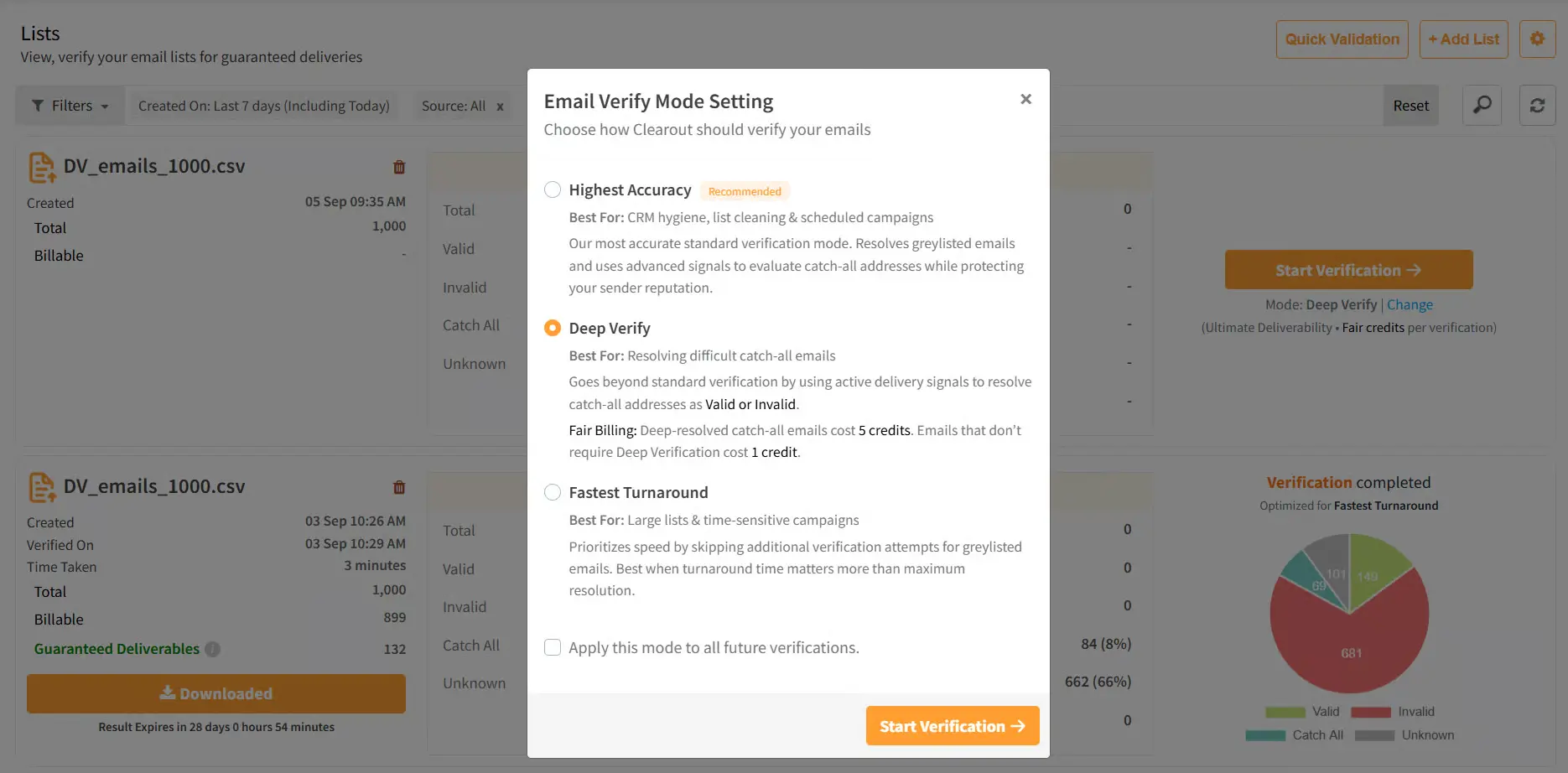The image size is (1568, 773).
Task: Close the Email Verify Mode Setting dialog
Action: pyautogui.click(x=1025, y=99)
